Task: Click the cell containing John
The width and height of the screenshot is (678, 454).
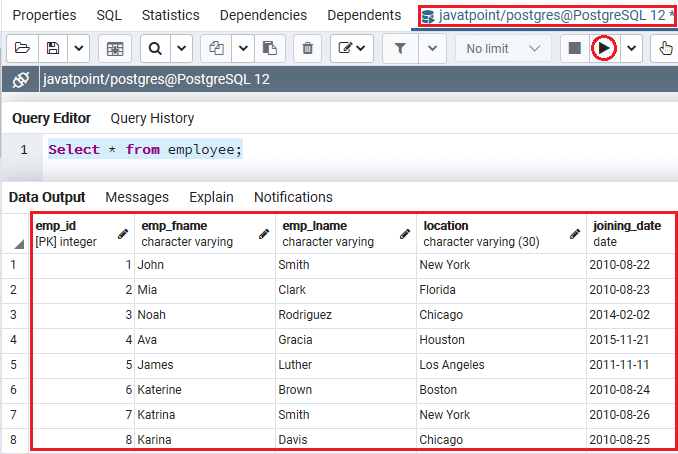Action: (x=205, y=265)
